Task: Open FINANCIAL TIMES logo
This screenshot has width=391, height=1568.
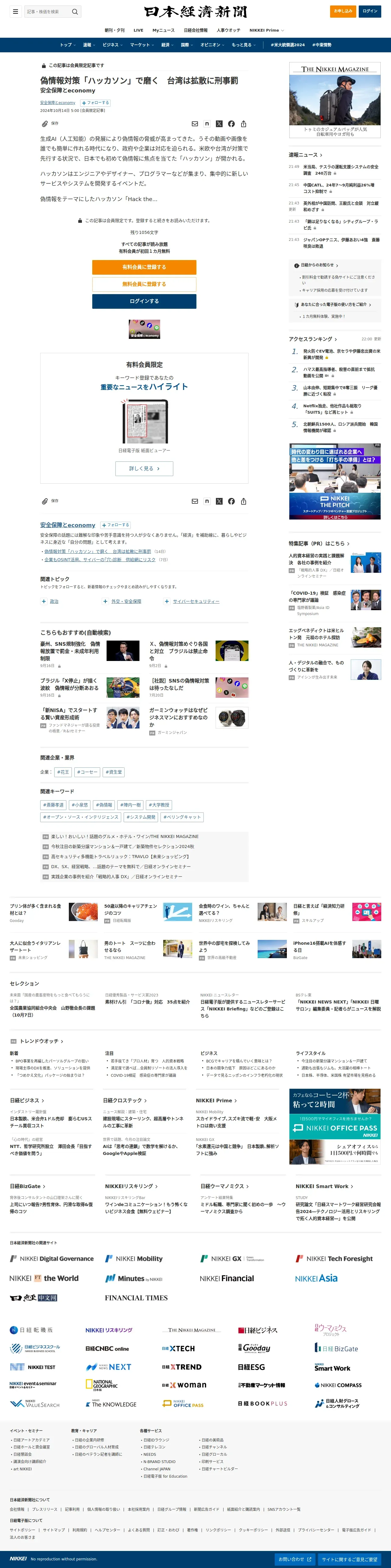Action: click(x=136, y=1298)
